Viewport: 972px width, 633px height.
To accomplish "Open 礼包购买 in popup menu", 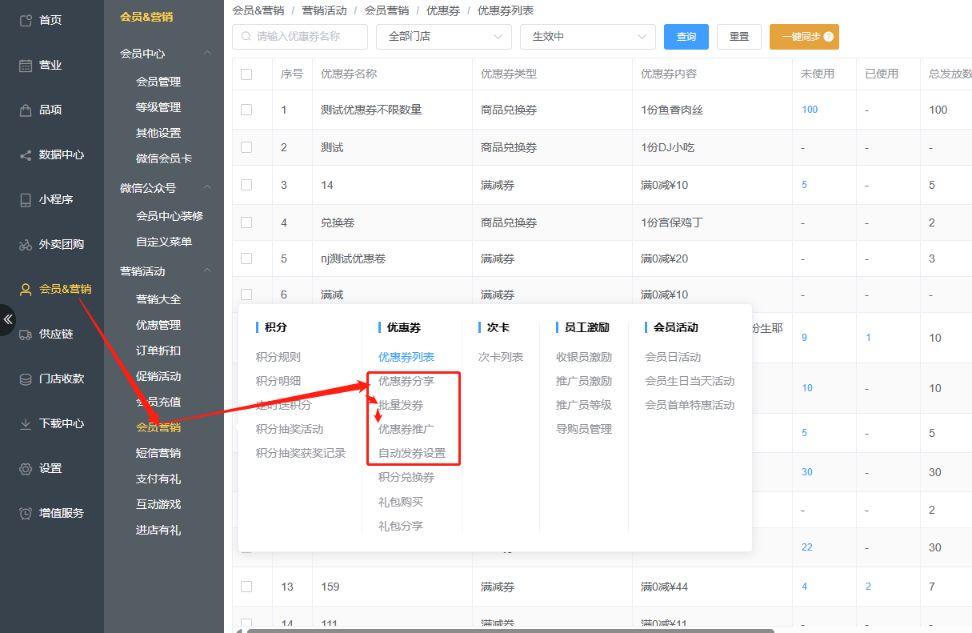I will [x=400, y=502].
